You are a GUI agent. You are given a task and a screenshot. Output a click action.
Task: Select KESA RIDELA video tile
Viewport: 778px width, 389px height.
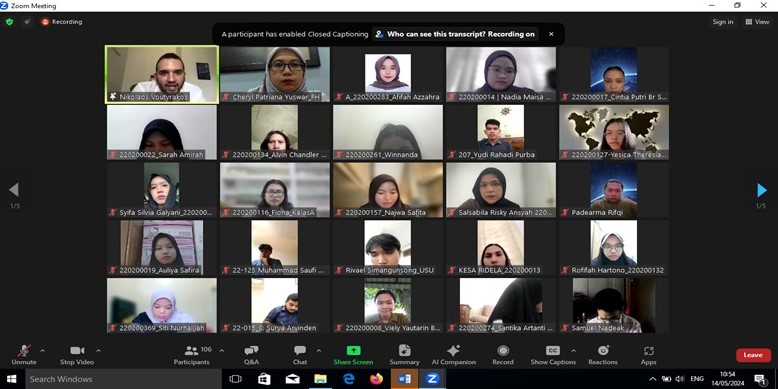pyautogui.click(x=501, y=248)
